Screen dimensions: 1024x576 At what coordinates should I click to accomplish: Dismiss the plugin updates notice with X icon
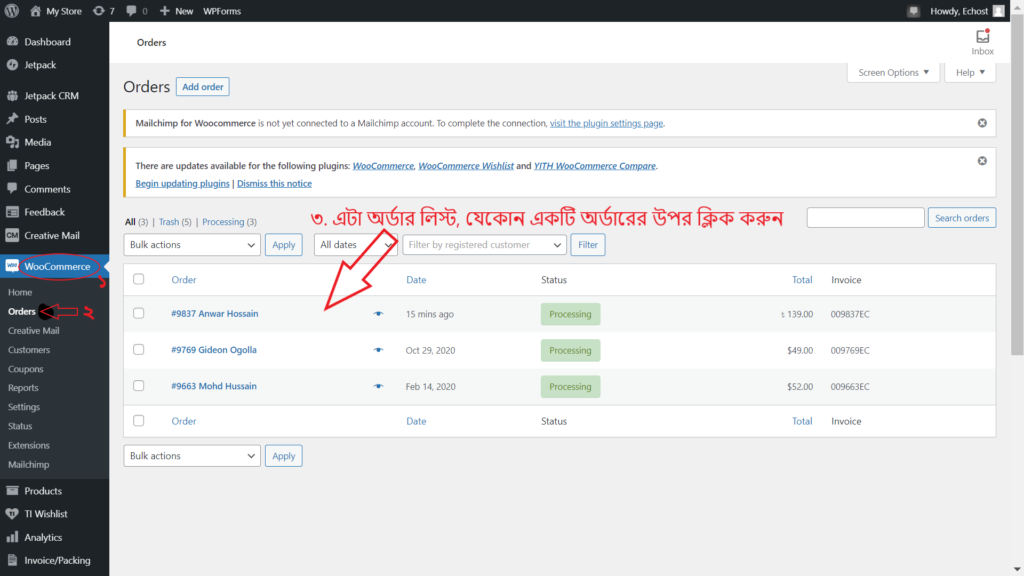click(982, 161)
